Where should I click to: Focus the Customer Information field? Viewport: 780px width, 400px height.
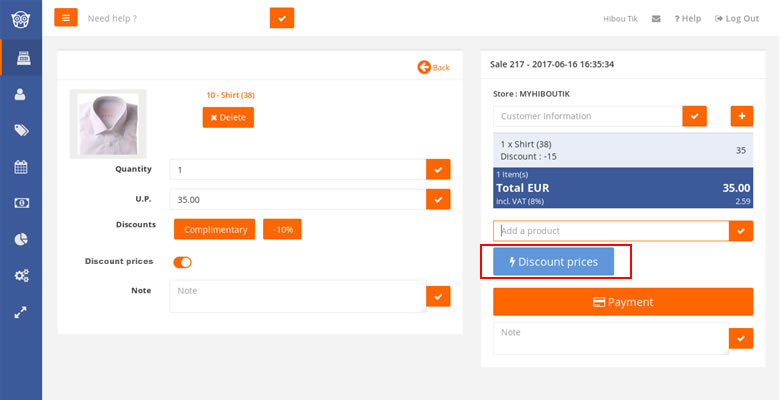(588, 116)
